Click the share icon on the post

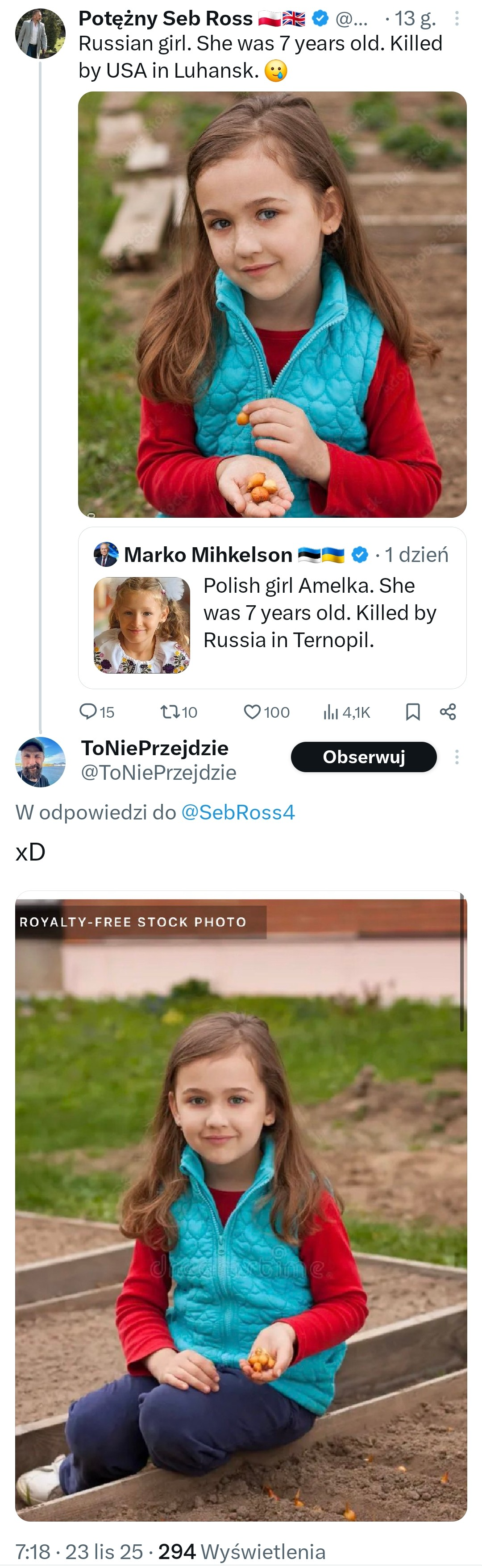pyautogui.click(x=448, y=711)
